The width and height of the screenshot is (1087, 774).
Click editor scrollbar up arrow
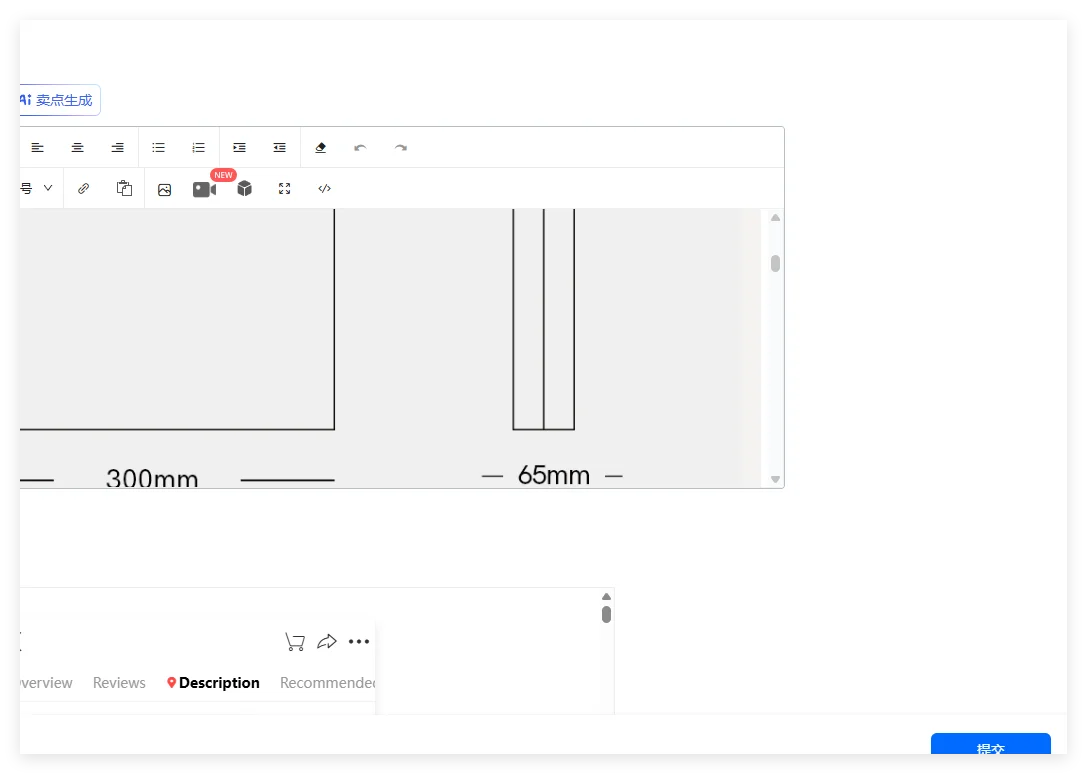776,218
